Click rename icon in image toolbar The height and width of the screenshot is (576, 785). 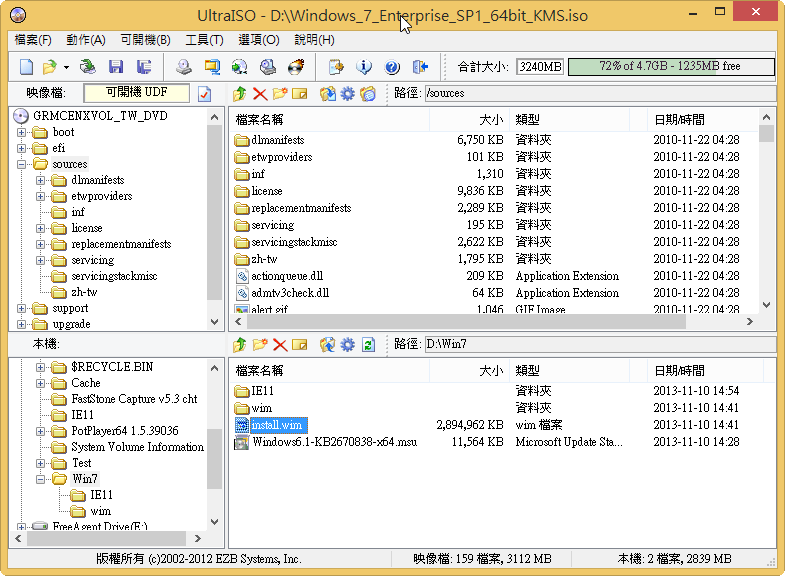click(x=299, y=94)
